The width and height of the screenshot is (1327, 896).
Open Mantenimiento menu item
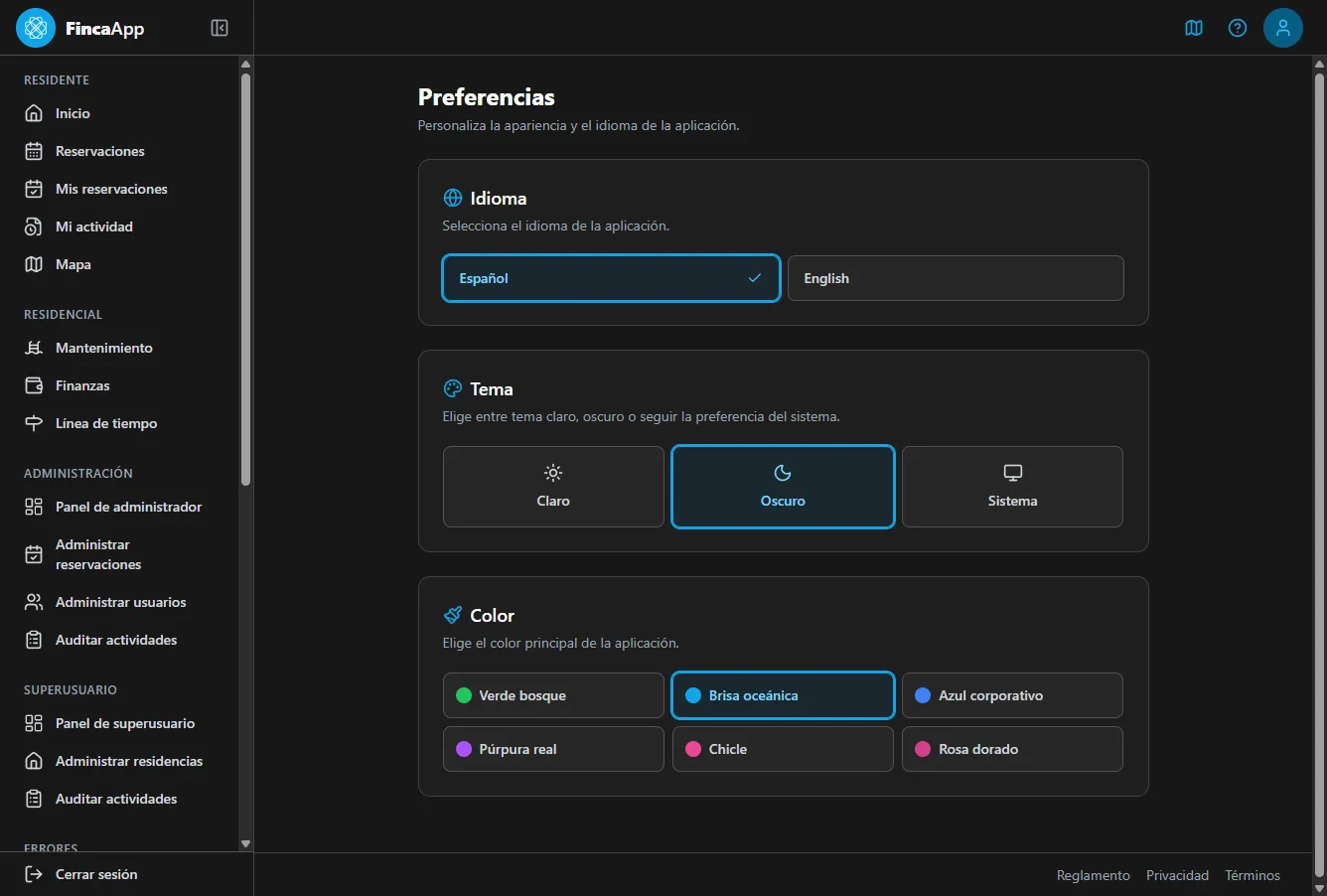[x=119, y=348]
